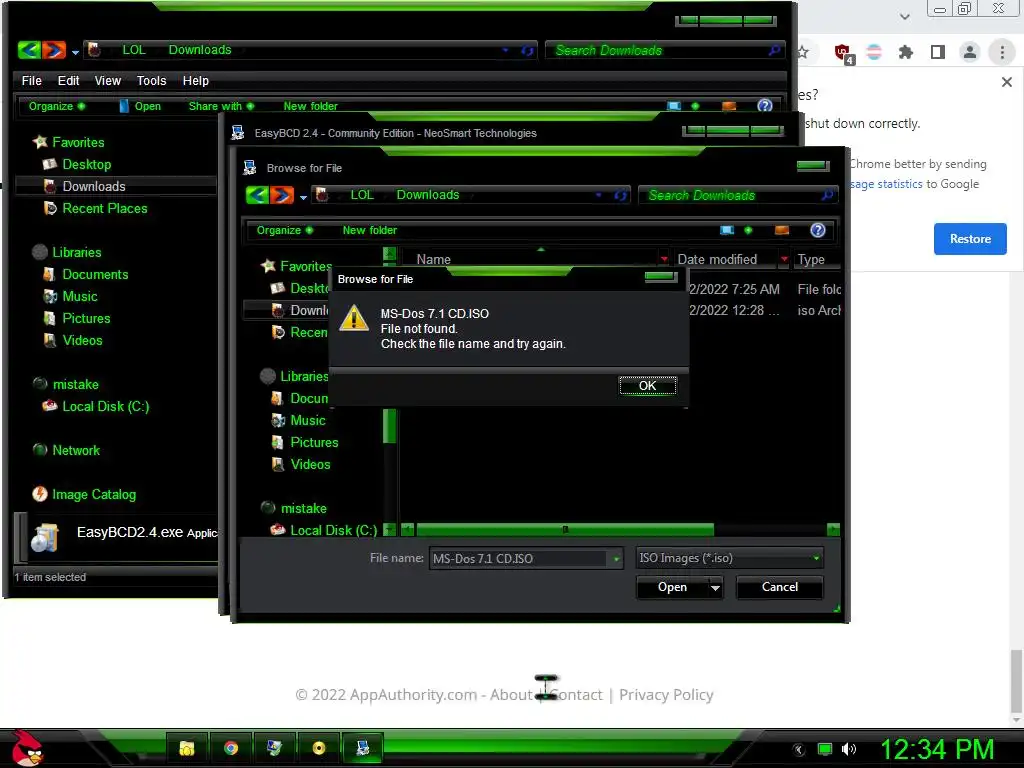
Task: Open the Angry Birds start button
Action: click(26, 748)
